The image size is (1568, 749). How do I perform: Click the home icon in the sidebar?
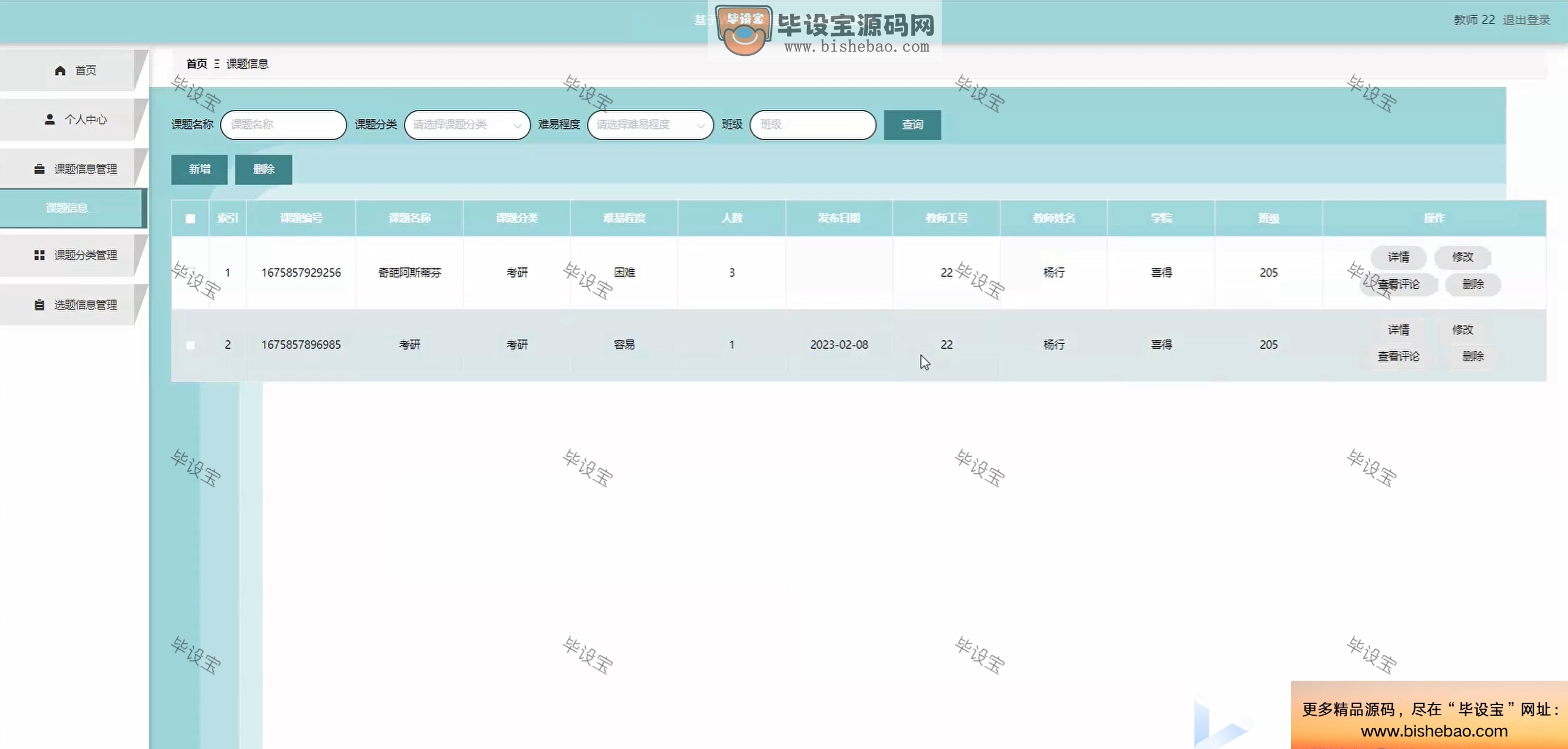(59, 71)
